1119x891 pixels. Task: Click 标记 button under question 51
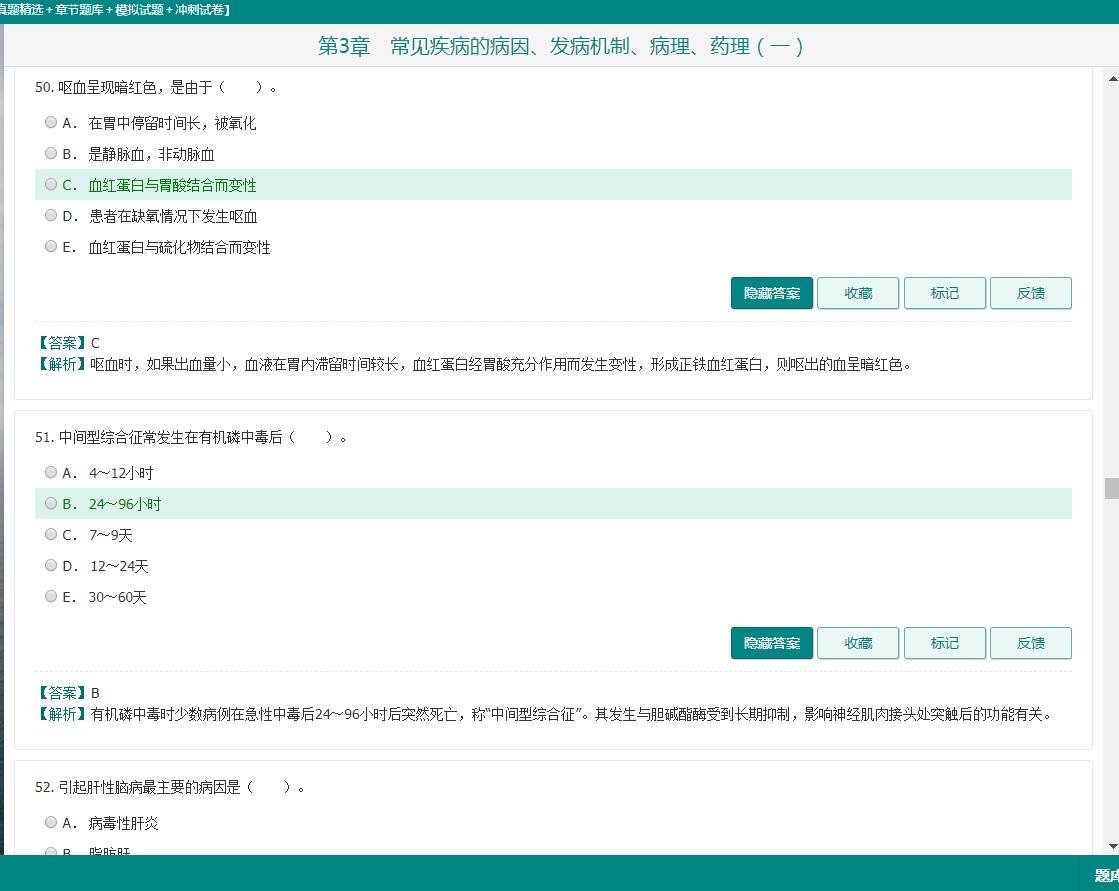point(944,643)
